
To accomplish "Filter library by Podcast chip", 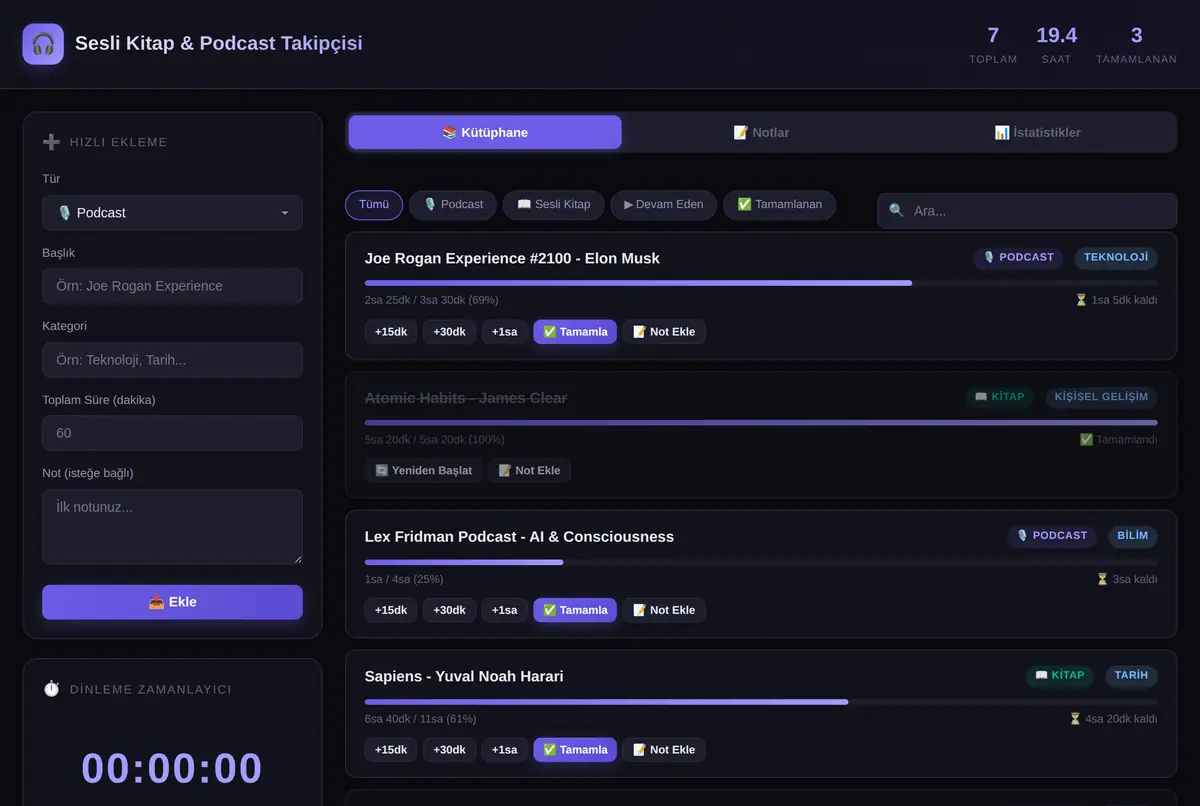I will click(x=453, y=205).
